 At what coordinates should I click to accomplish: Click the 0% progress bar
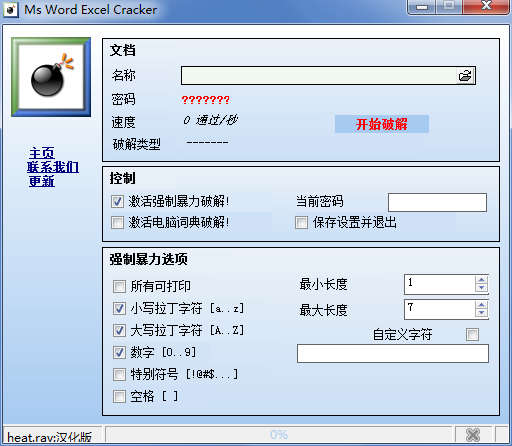point(279,434)
